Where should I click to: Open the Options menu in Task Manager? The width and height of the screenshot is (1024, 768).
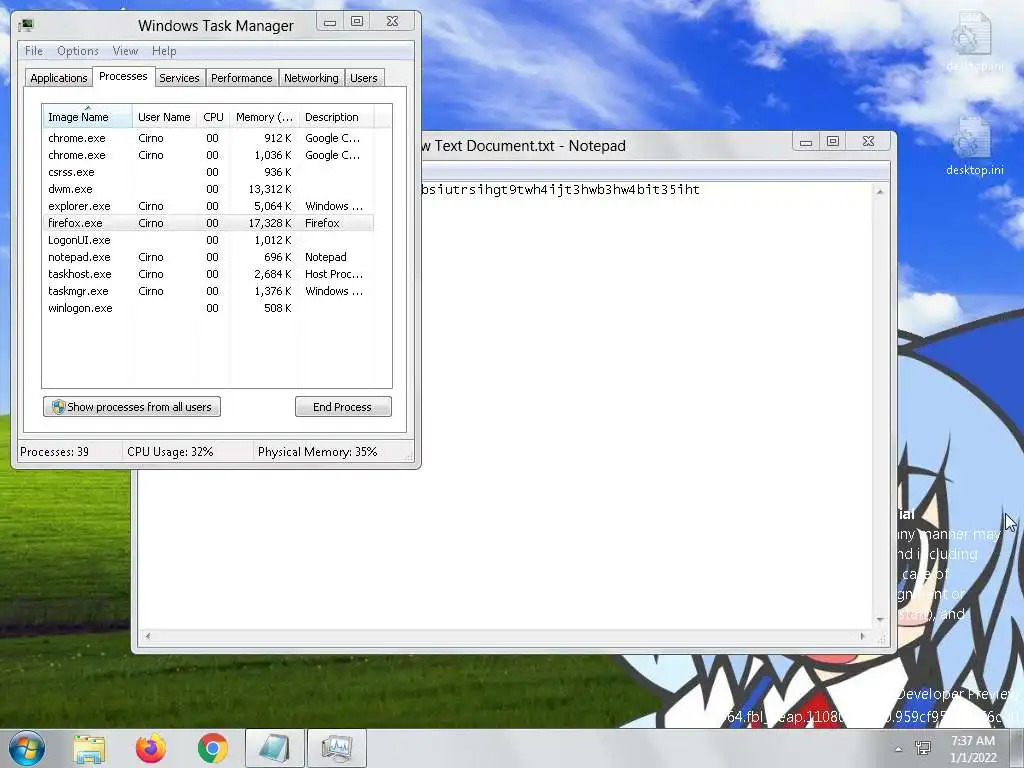(x=78, y=51)
